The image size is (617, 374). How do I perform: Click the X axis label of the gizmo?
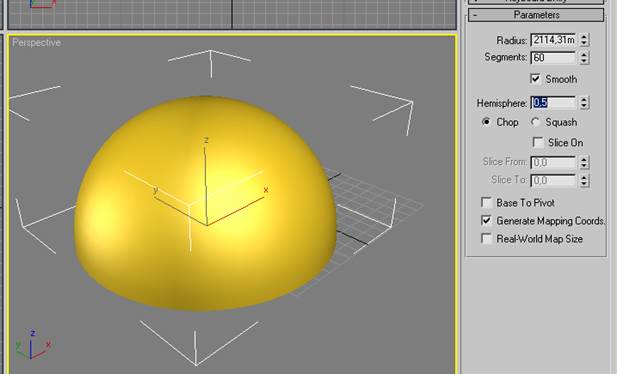[266, 190]
